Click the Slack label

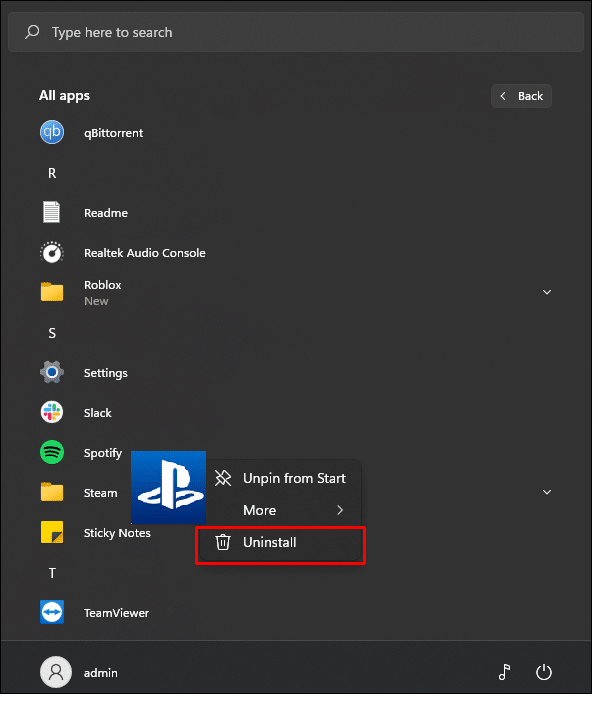[x=98, y=415]
